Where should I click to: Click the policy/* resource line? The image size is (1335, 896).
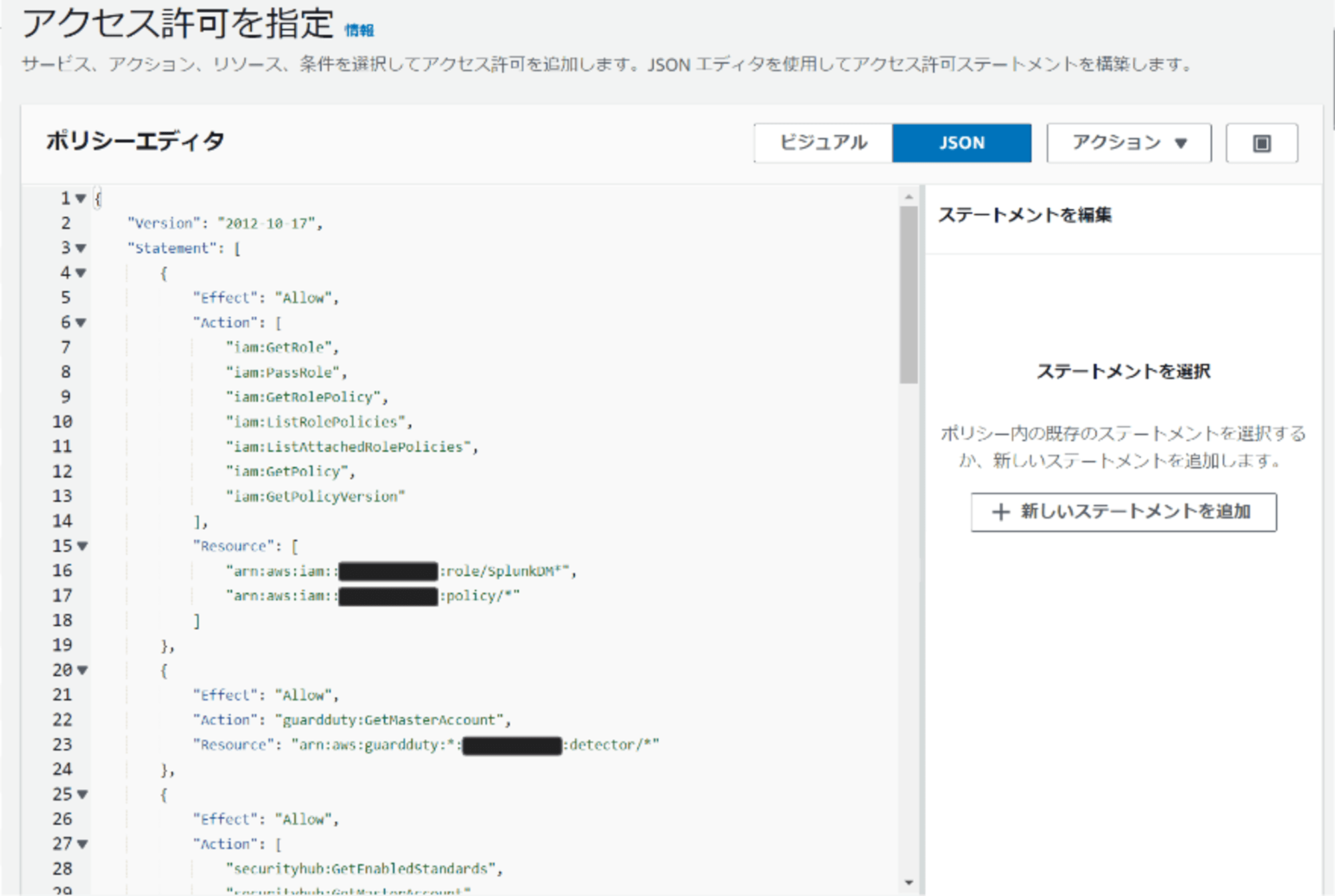(x=372, y=596)
